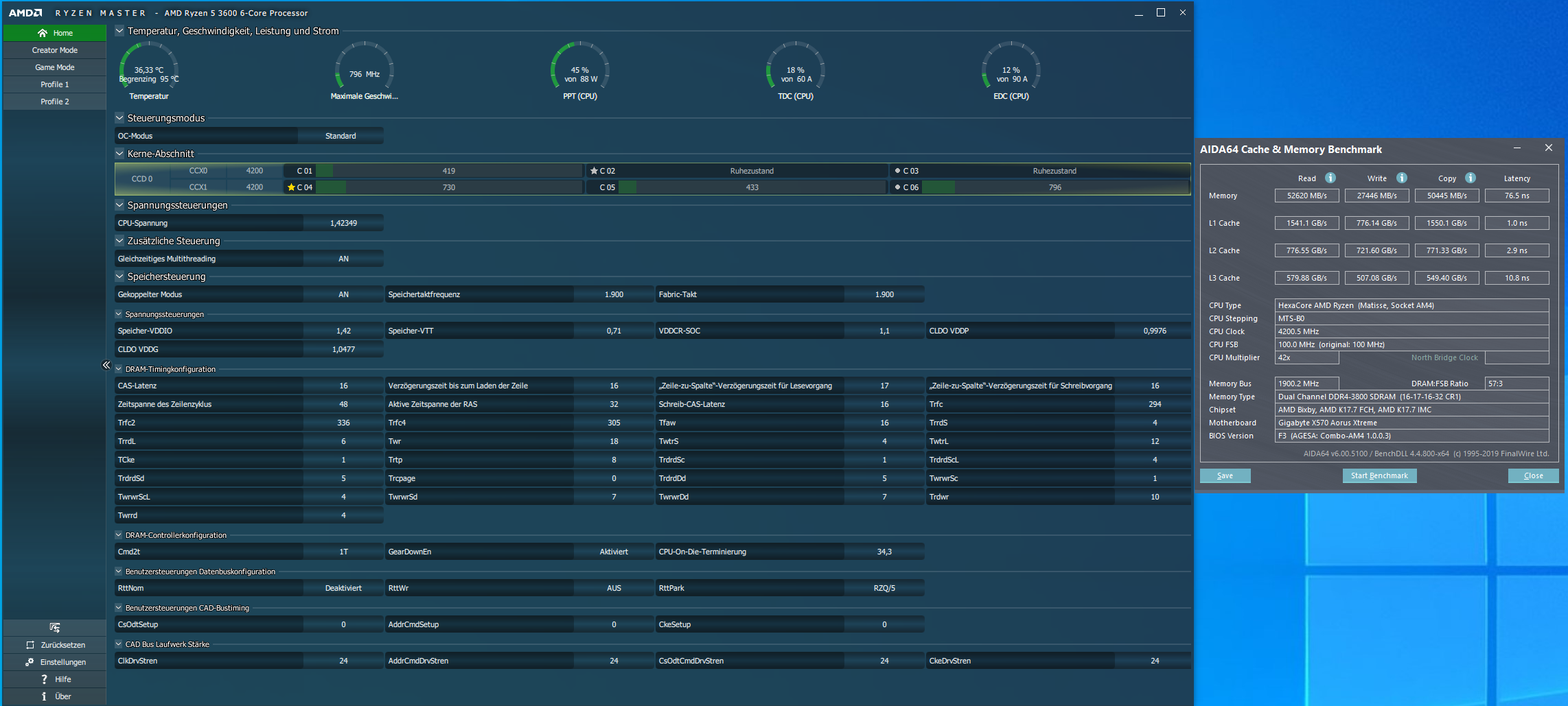Click Zurücksetzen to reset settings

55,645
